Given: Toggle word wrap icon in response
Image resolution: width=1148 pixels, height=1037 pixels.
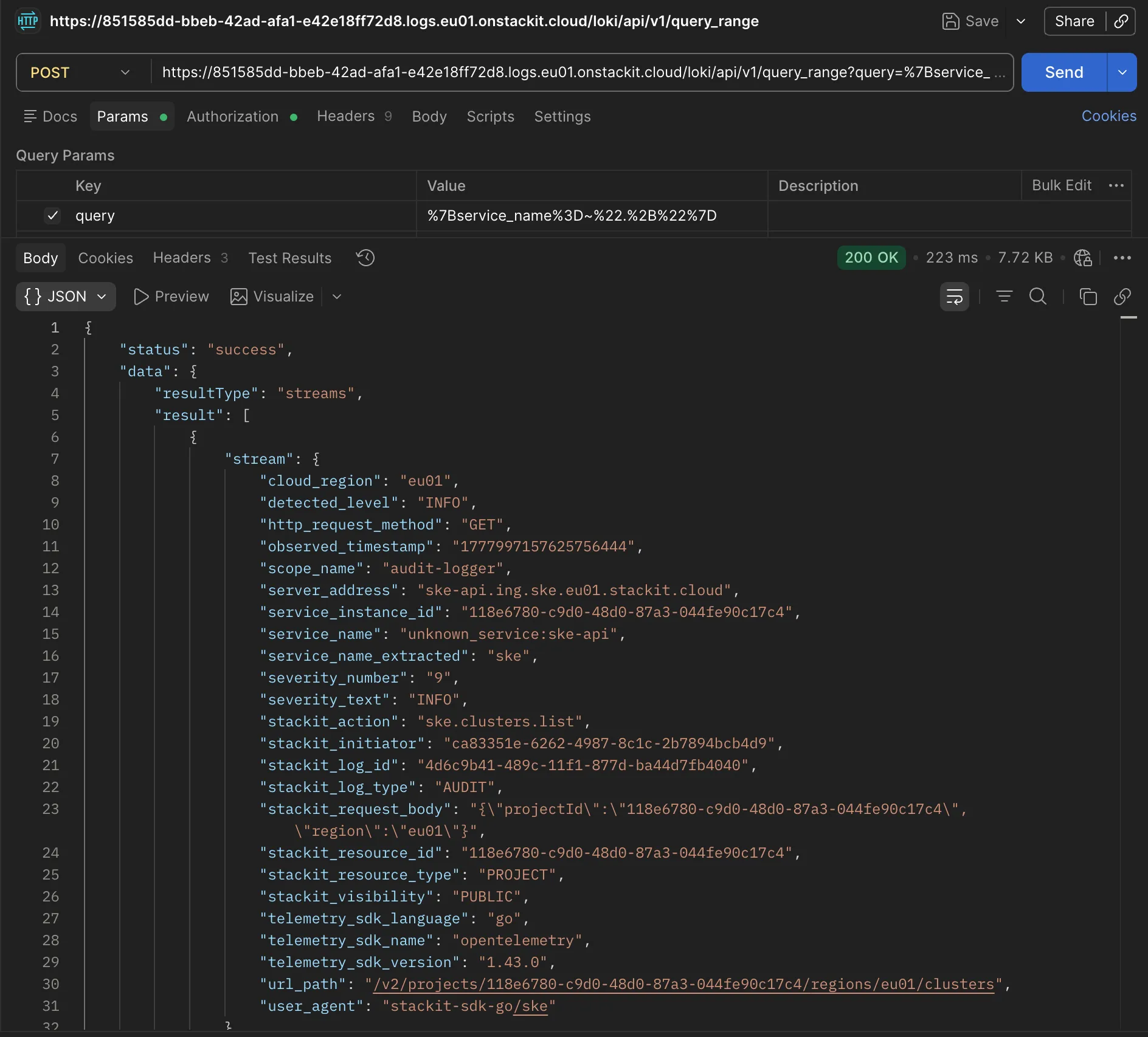Looking at the screenshot, I should [x=955, y=297].
